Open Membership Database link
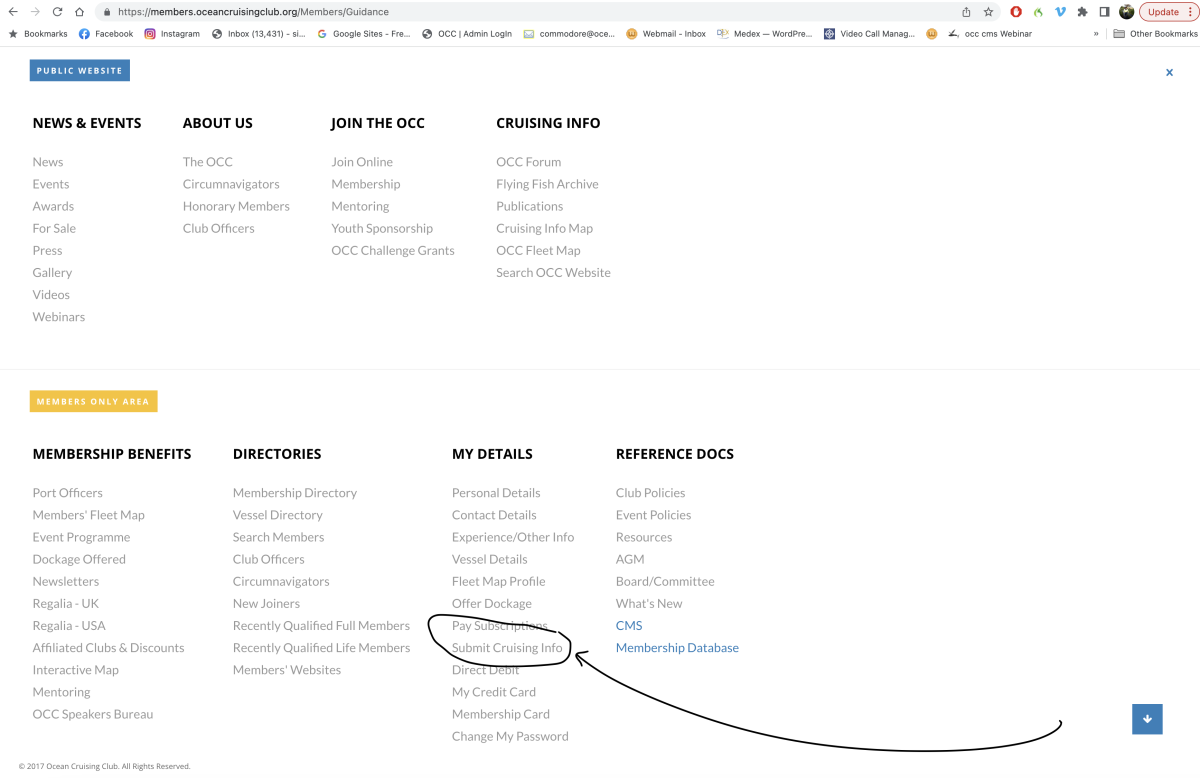 point(677,647)
